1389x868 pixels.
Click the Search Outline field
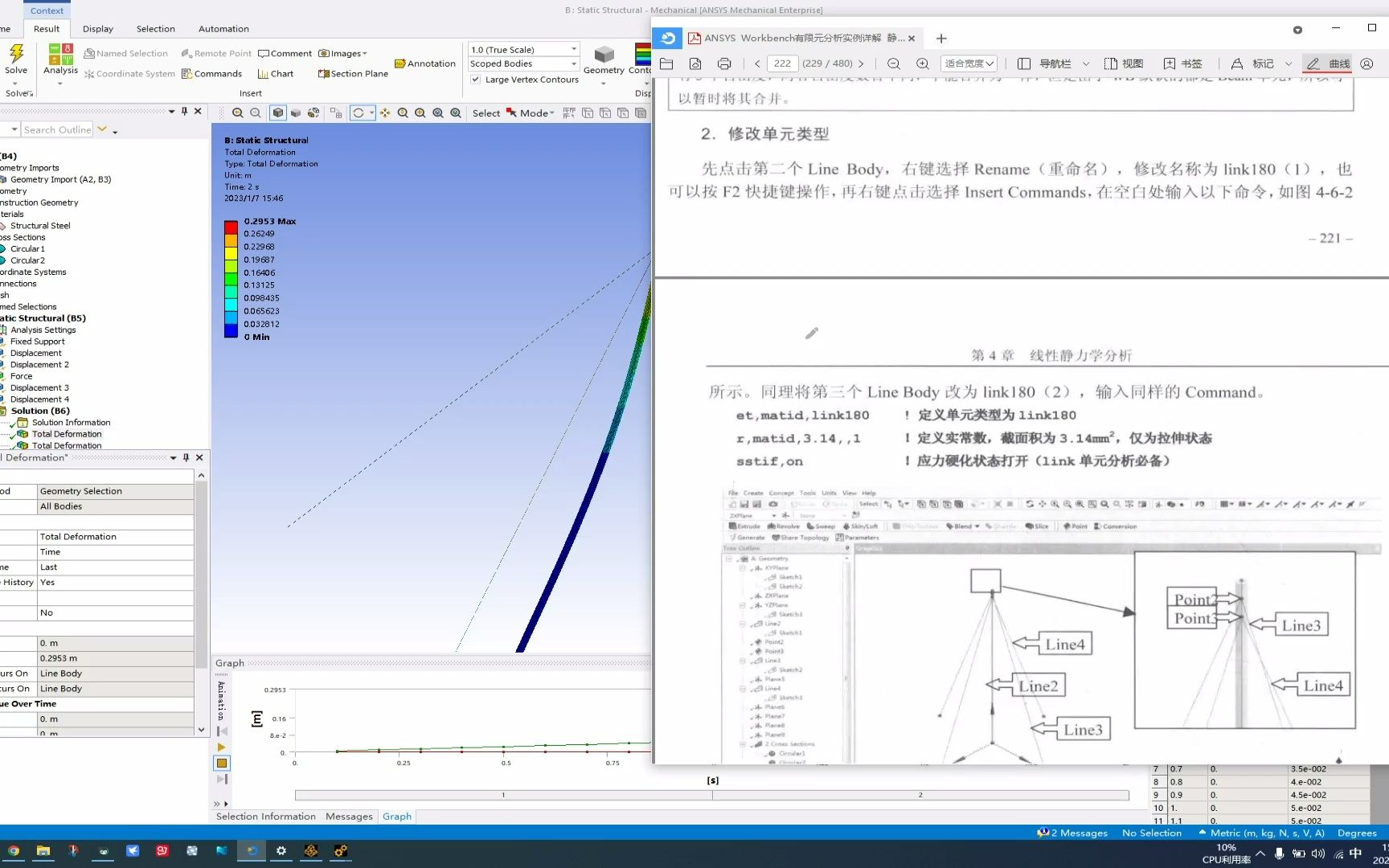pyautogui.click(x=56, y=129)
